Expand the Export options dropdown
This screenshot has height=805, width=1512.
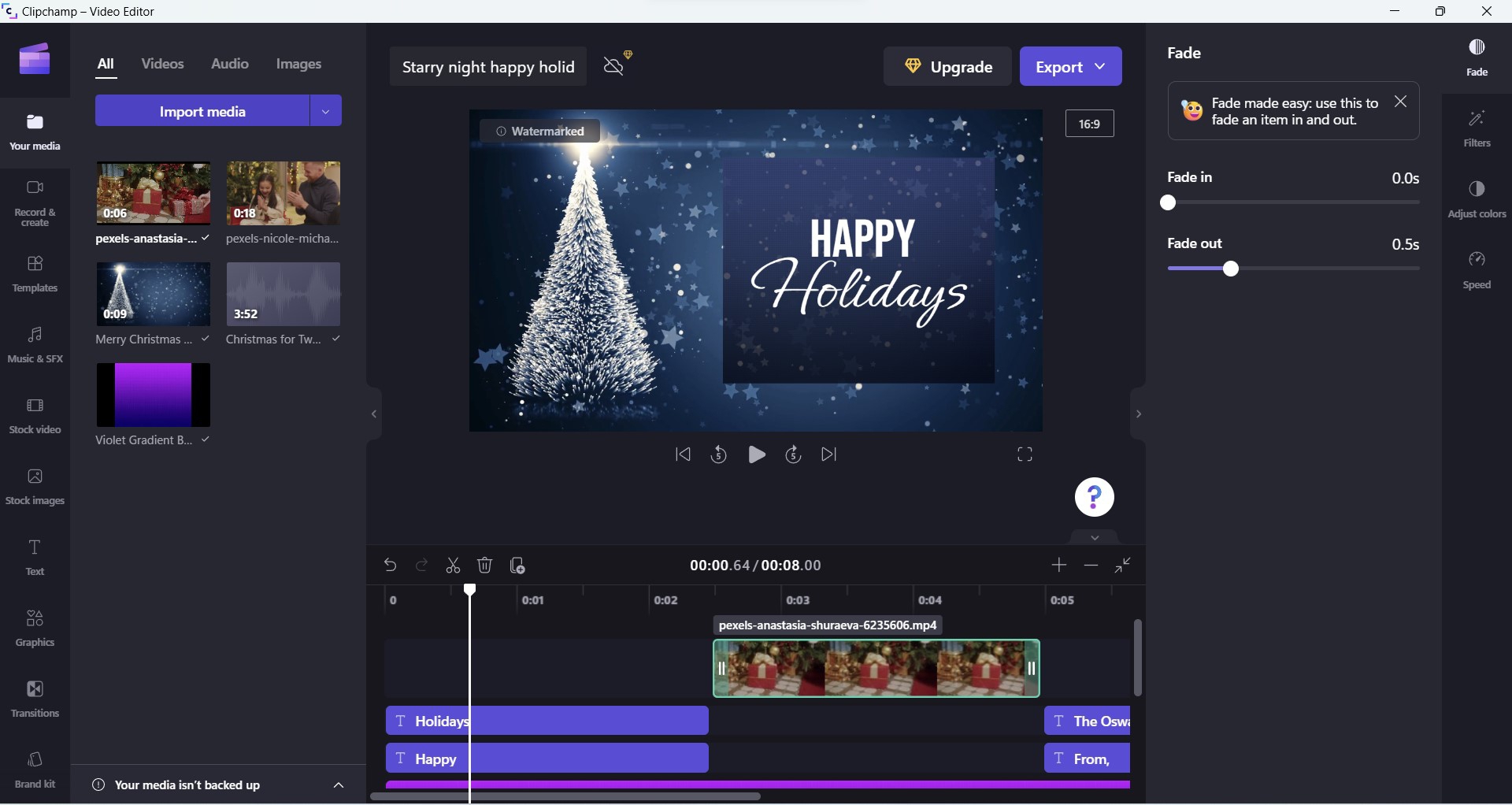pyautogui.click(x=1100, y=66)
